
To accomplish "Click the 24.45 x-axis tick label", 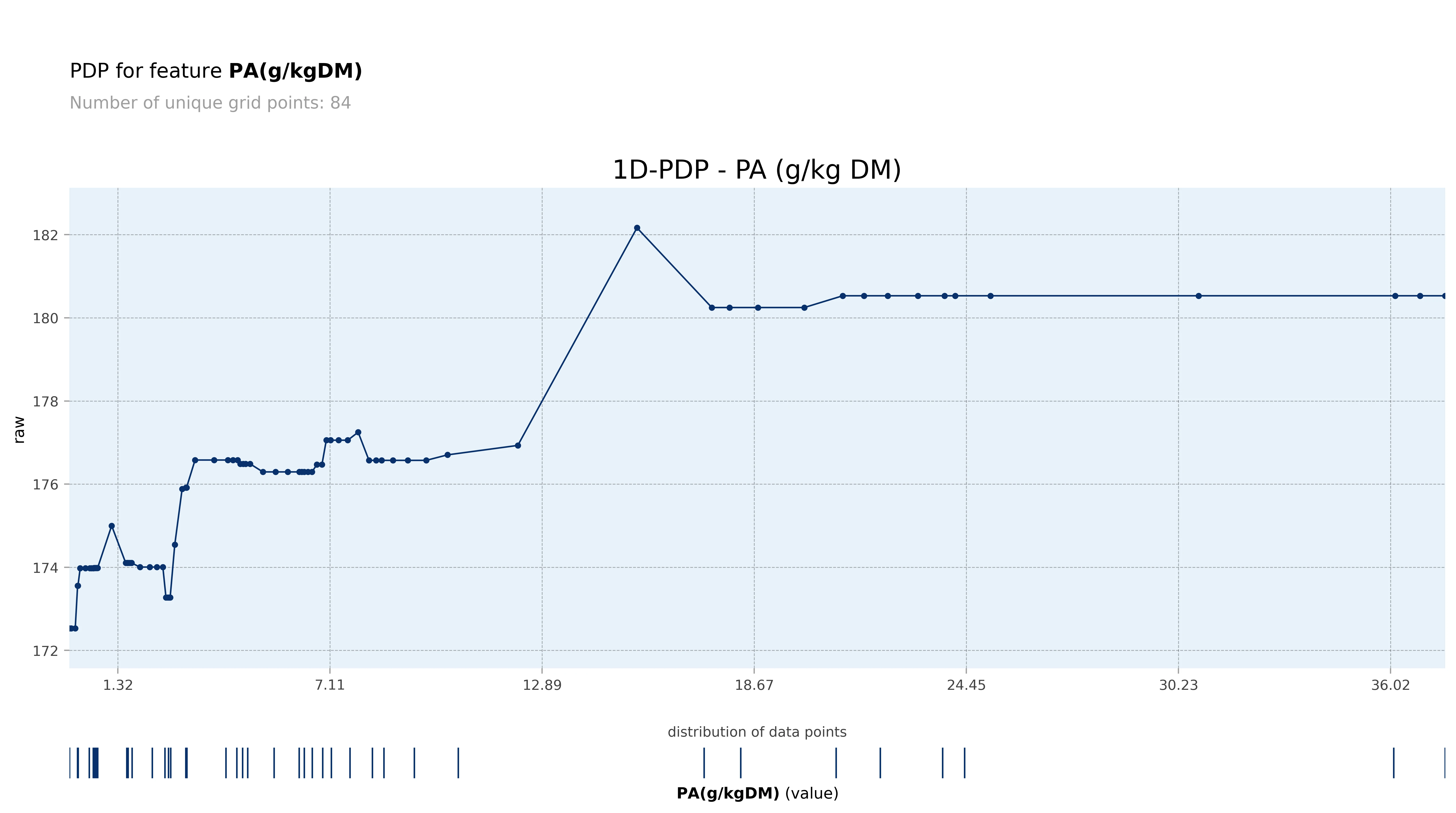I will tap(966, 685).
